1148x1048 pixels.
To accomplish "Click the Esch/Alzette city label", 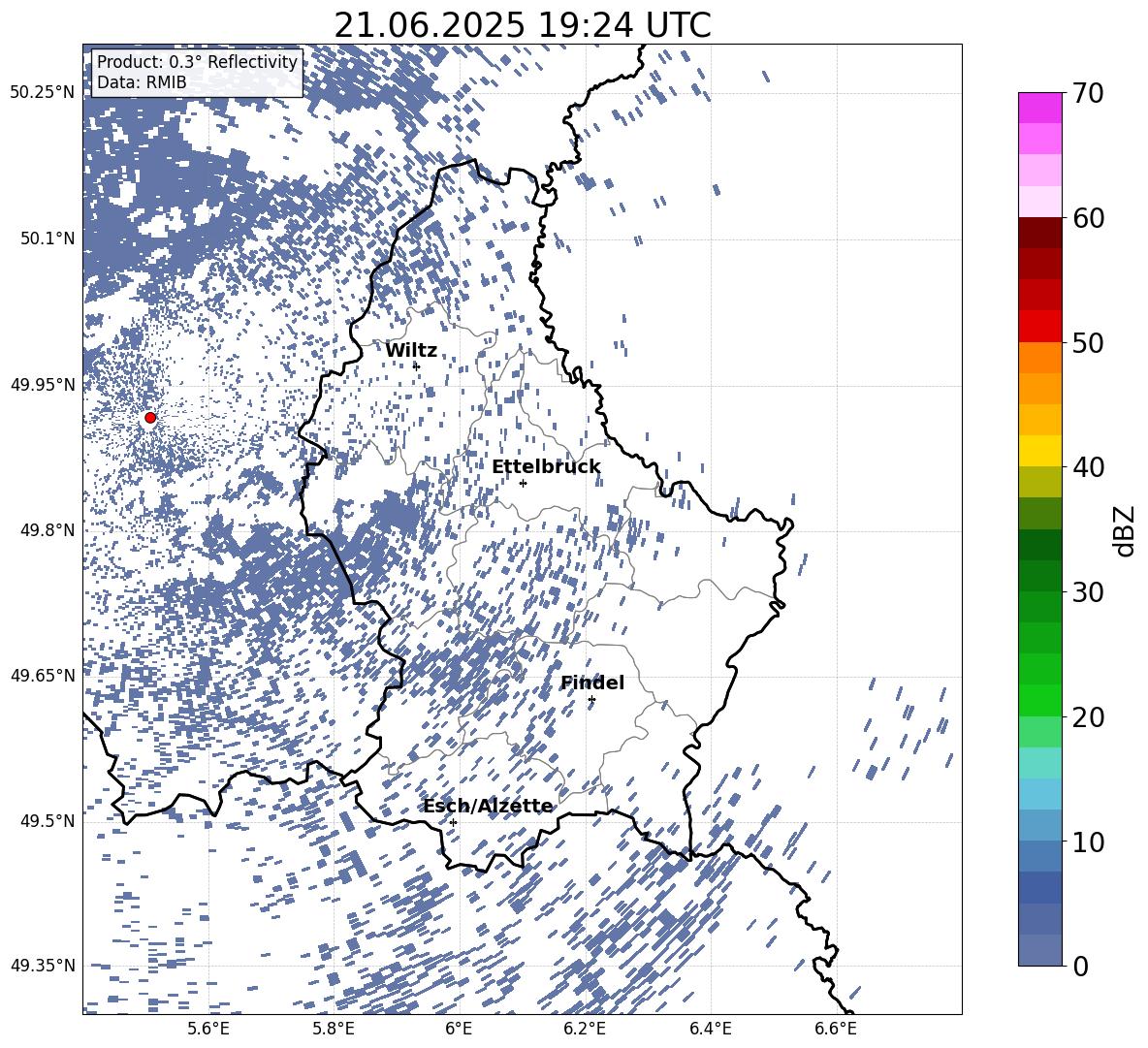I will pyautogui.click(x=489, y=807).
